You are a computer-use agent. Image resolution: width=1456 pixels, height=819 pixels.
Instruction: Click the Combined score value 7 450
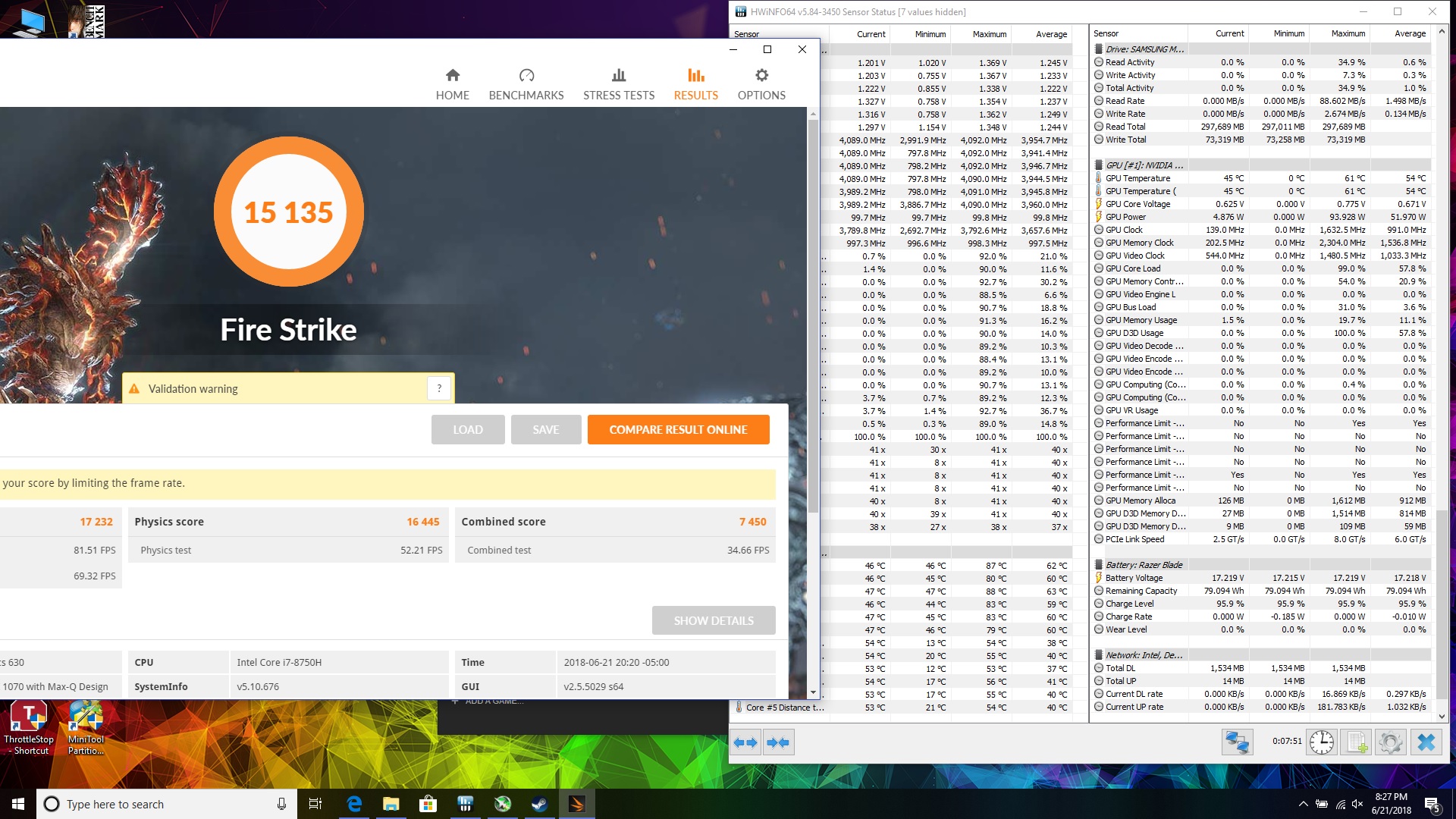752,522
